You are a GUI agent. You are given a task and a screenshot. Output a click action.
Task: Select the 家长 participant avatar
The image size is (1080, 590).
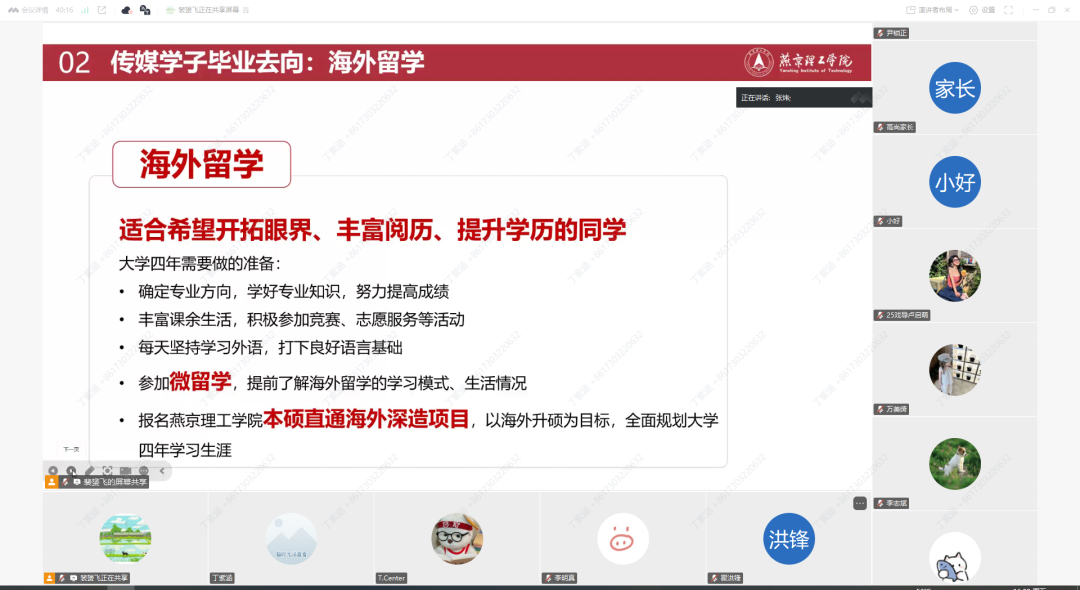(x=955, y=88)
